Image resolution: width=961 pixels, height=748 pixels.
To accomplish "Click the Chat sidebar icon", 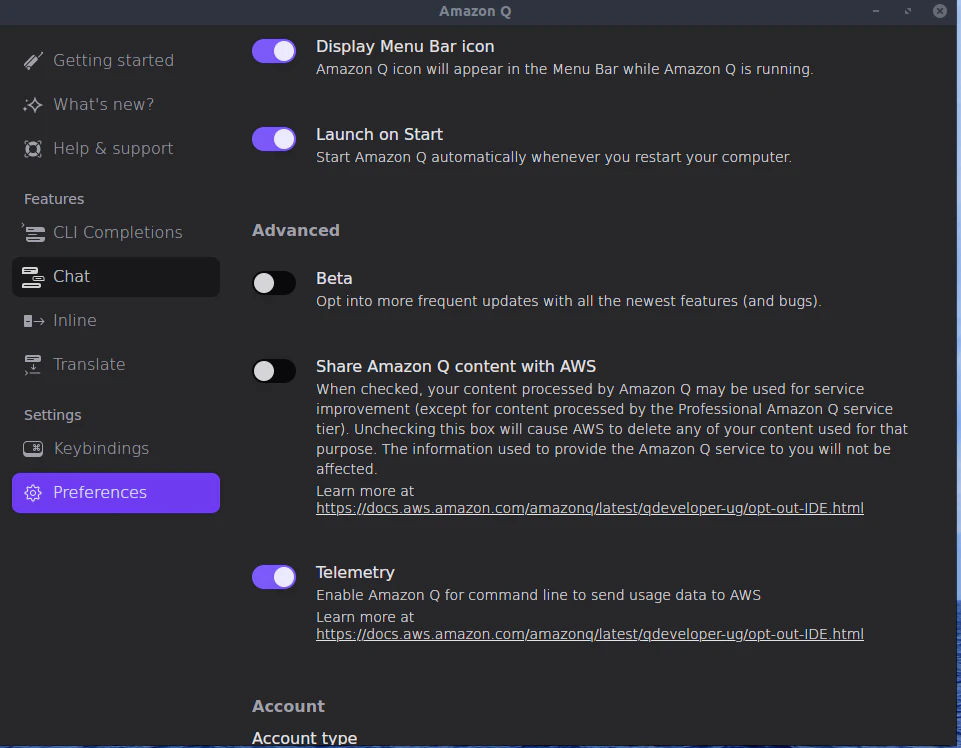I will point(33,277).
